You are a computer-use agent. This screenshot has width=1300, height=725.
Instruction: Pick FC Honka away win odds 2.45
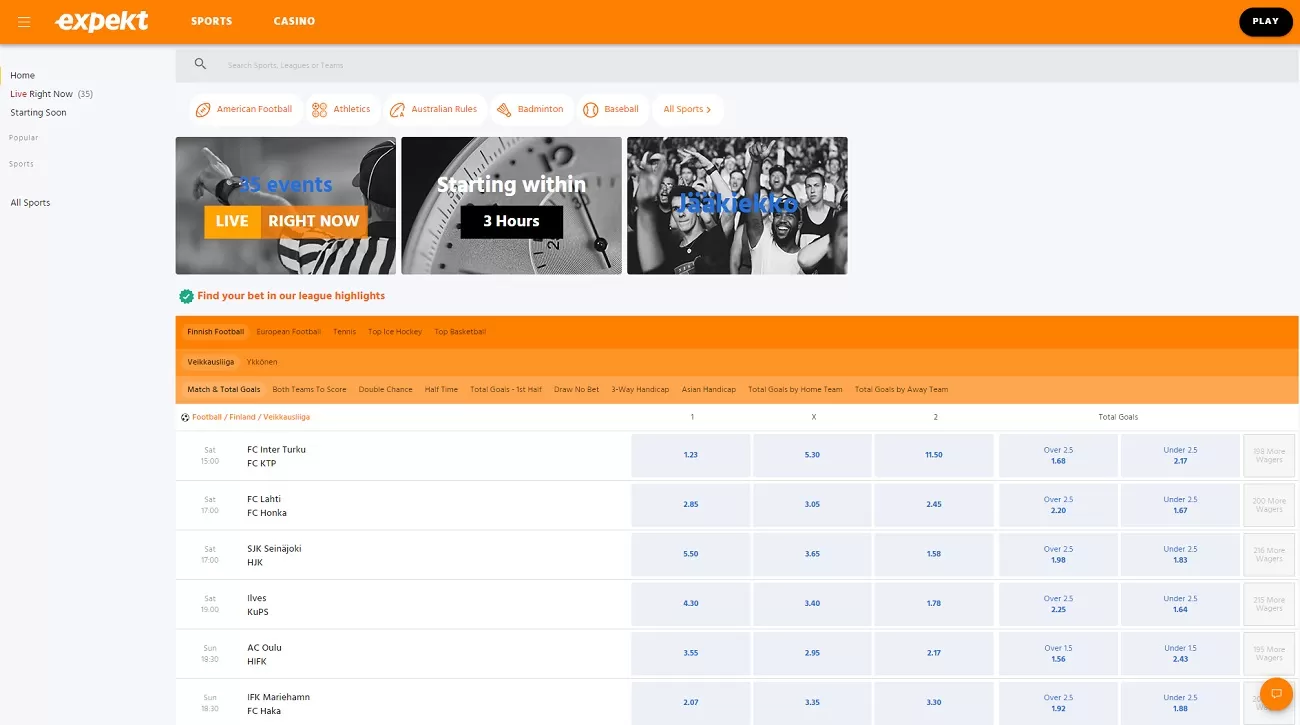[x=934, y=505]
